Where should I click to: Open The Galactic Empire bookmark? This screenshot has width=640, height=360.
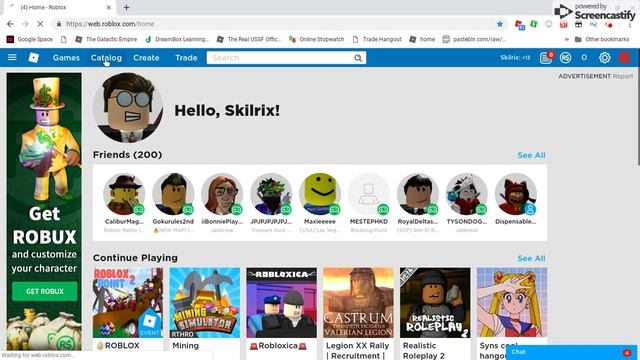pos(106,39)
